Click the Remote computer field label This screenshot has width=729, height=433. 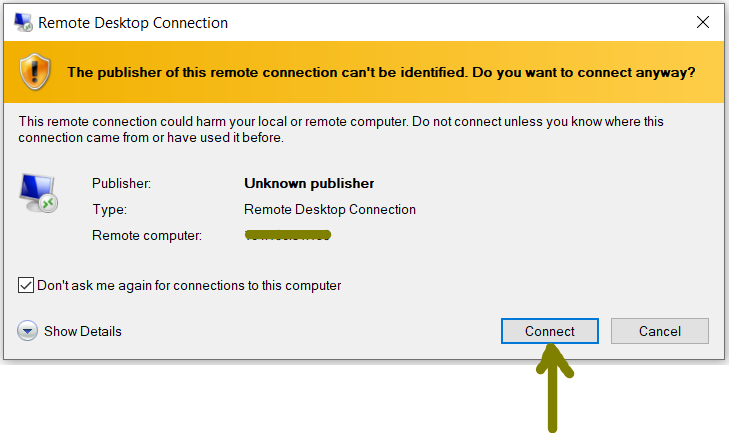click(147, 235)
